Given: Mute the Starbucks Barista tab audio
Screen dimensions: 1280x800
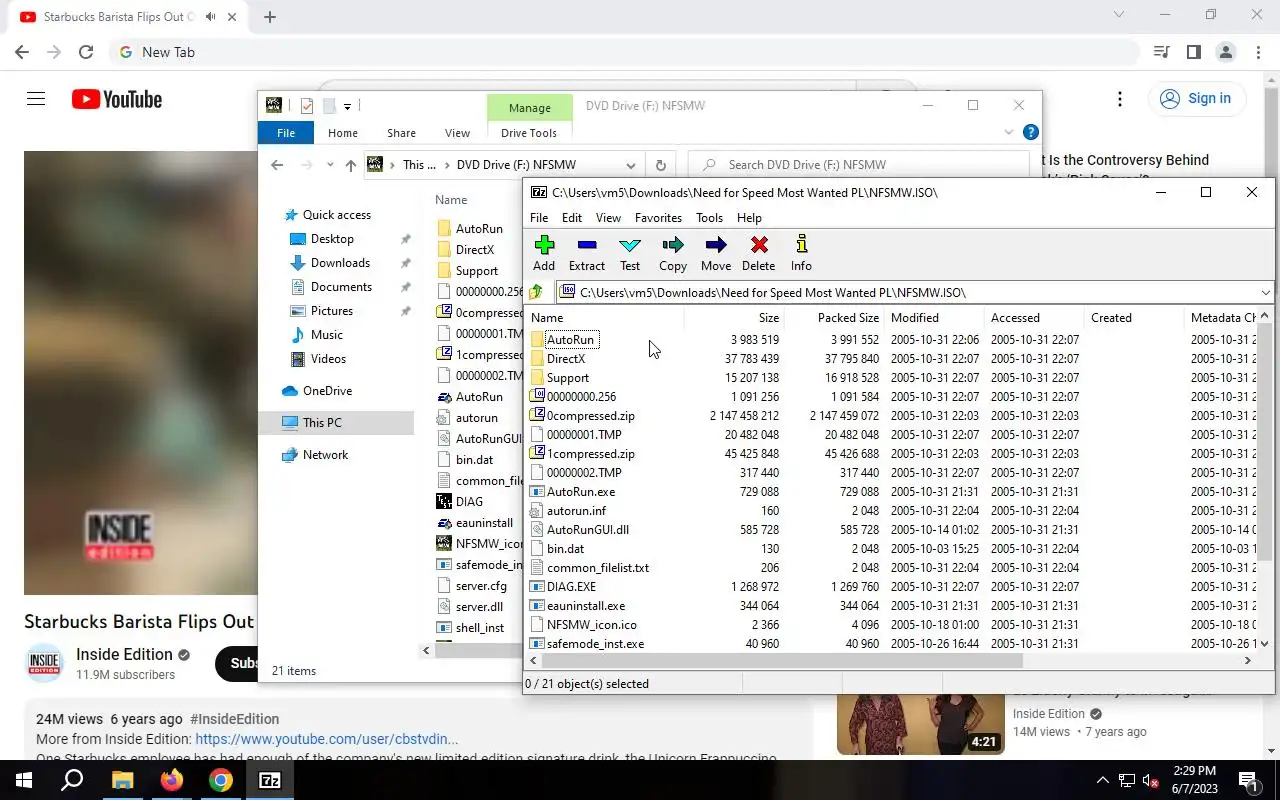Looking at the screenshot, I should [210, 17].
